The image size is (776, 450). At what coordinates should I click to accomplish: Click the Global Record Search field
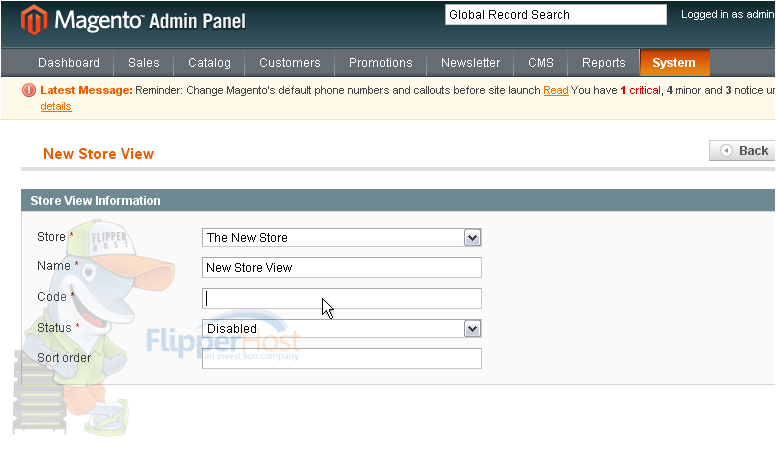[x=556, y=15]
